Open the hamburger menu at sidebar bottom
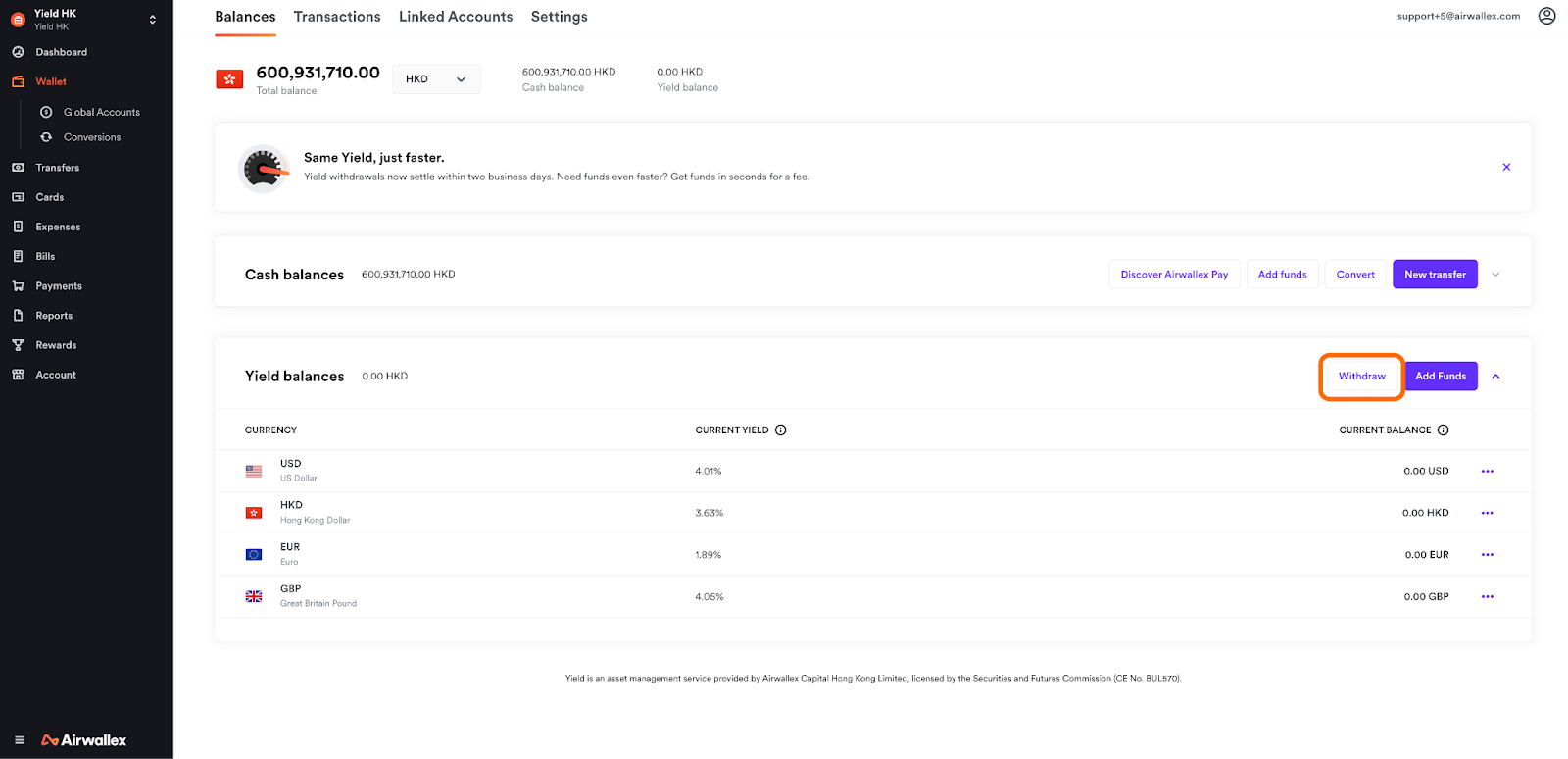1568x759 pixels. (x=19, y=740)
